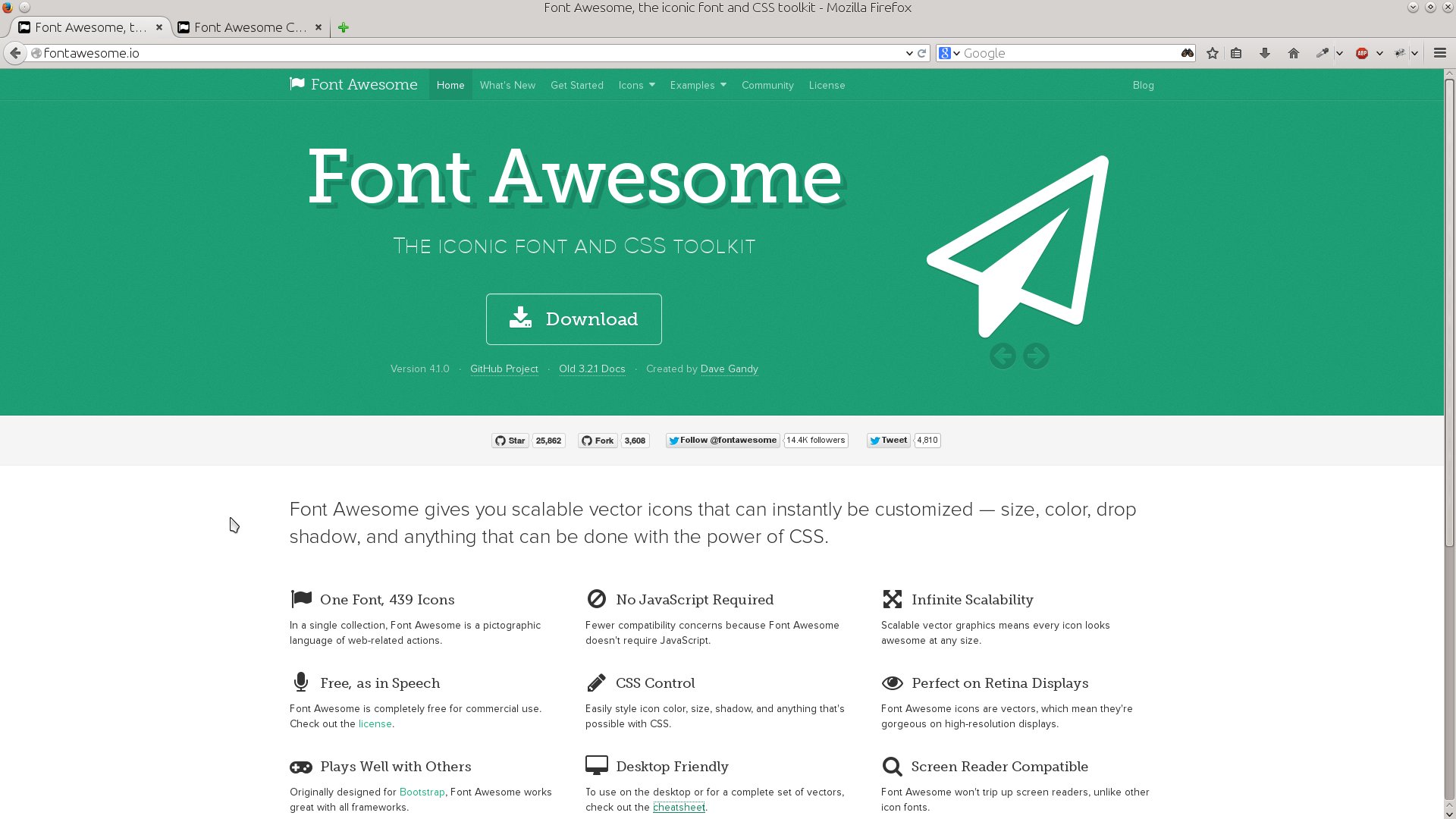The image size is (1456, 819).
Task: Open the Firefox hamburger menu
Action: [1440, 53]
